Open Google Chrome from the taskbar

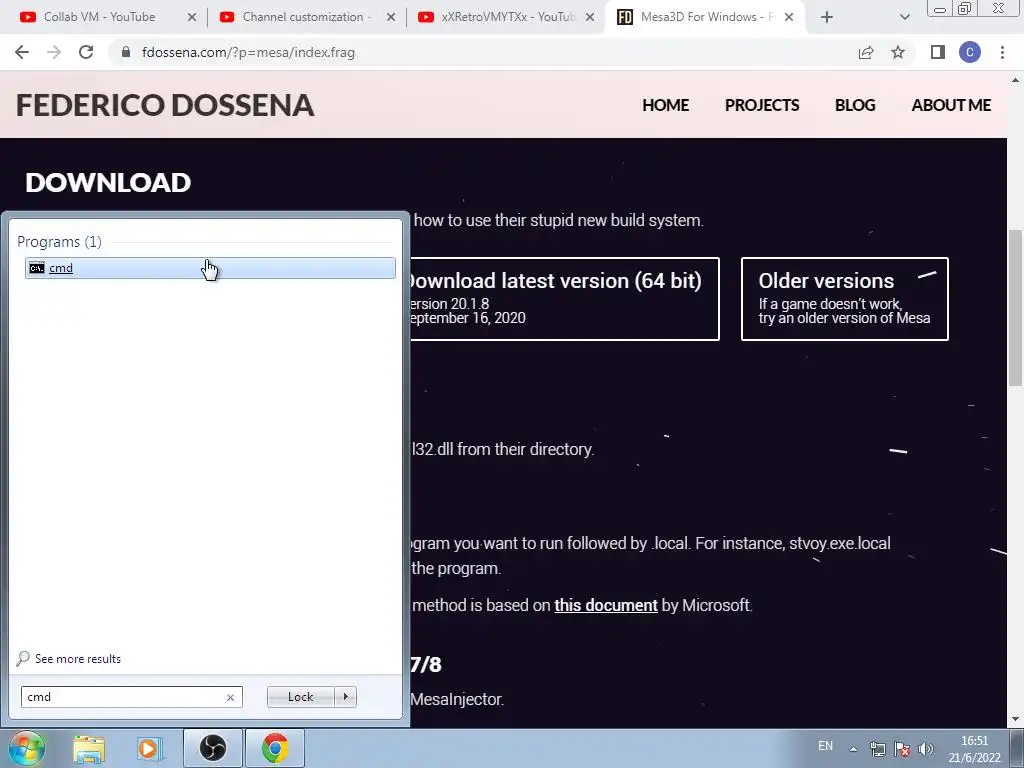tap(275, 748)
